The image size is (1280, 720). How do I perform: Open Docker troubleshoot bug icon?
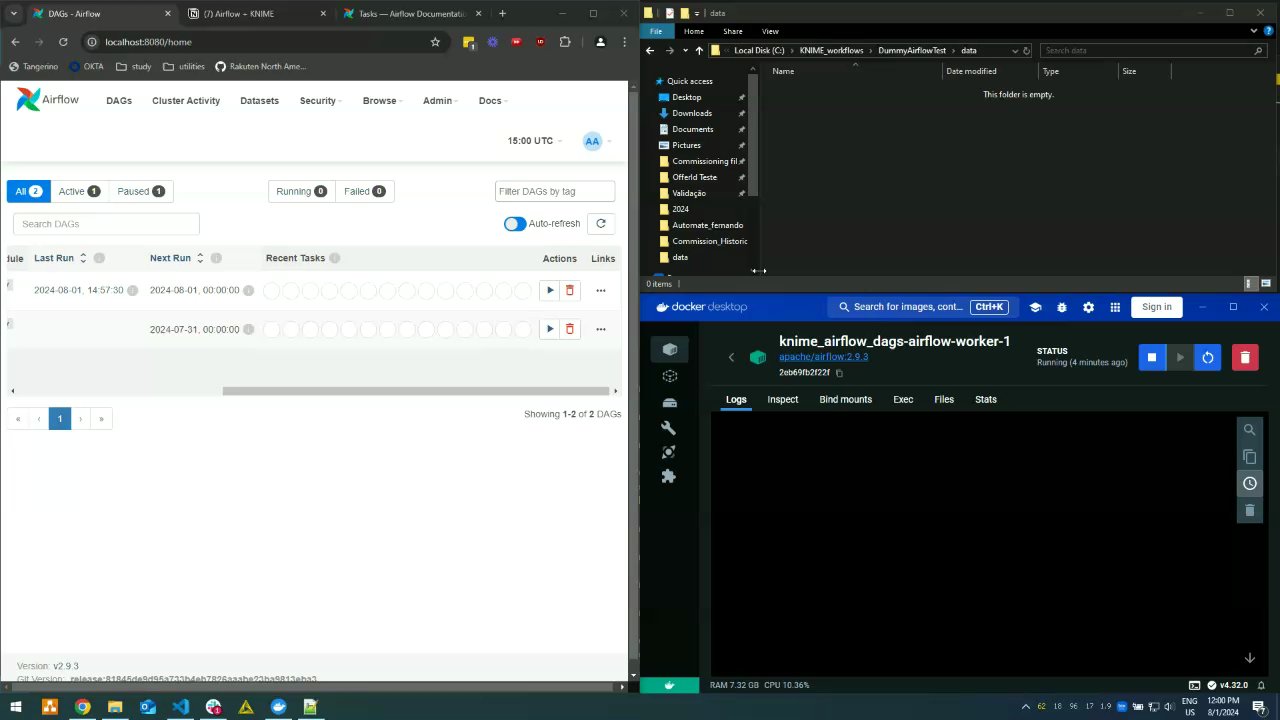[1062, 307]
